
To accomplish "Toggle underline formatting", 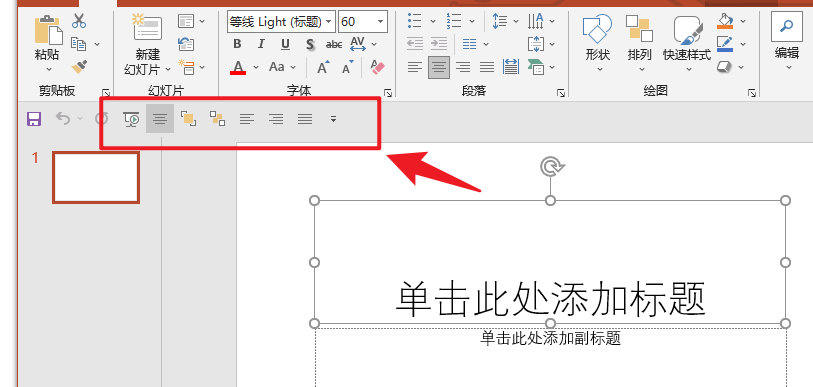I will coord(285,44).
